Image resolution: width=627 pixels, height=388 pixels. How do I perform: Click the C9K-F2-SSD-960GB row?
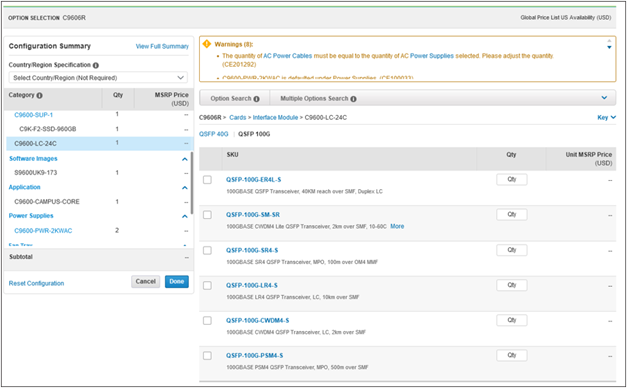(99, 129)
